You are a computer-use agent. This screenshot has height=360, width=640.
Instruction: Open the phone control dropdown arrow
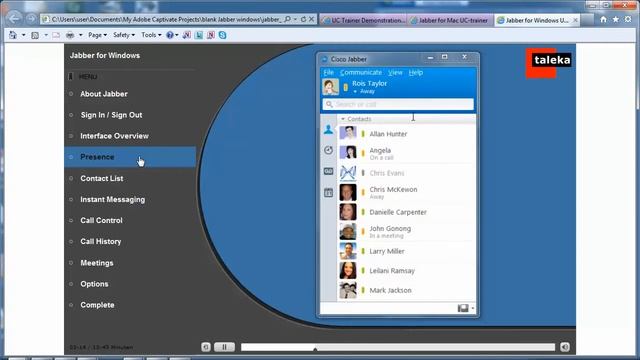tap(473, 308)
